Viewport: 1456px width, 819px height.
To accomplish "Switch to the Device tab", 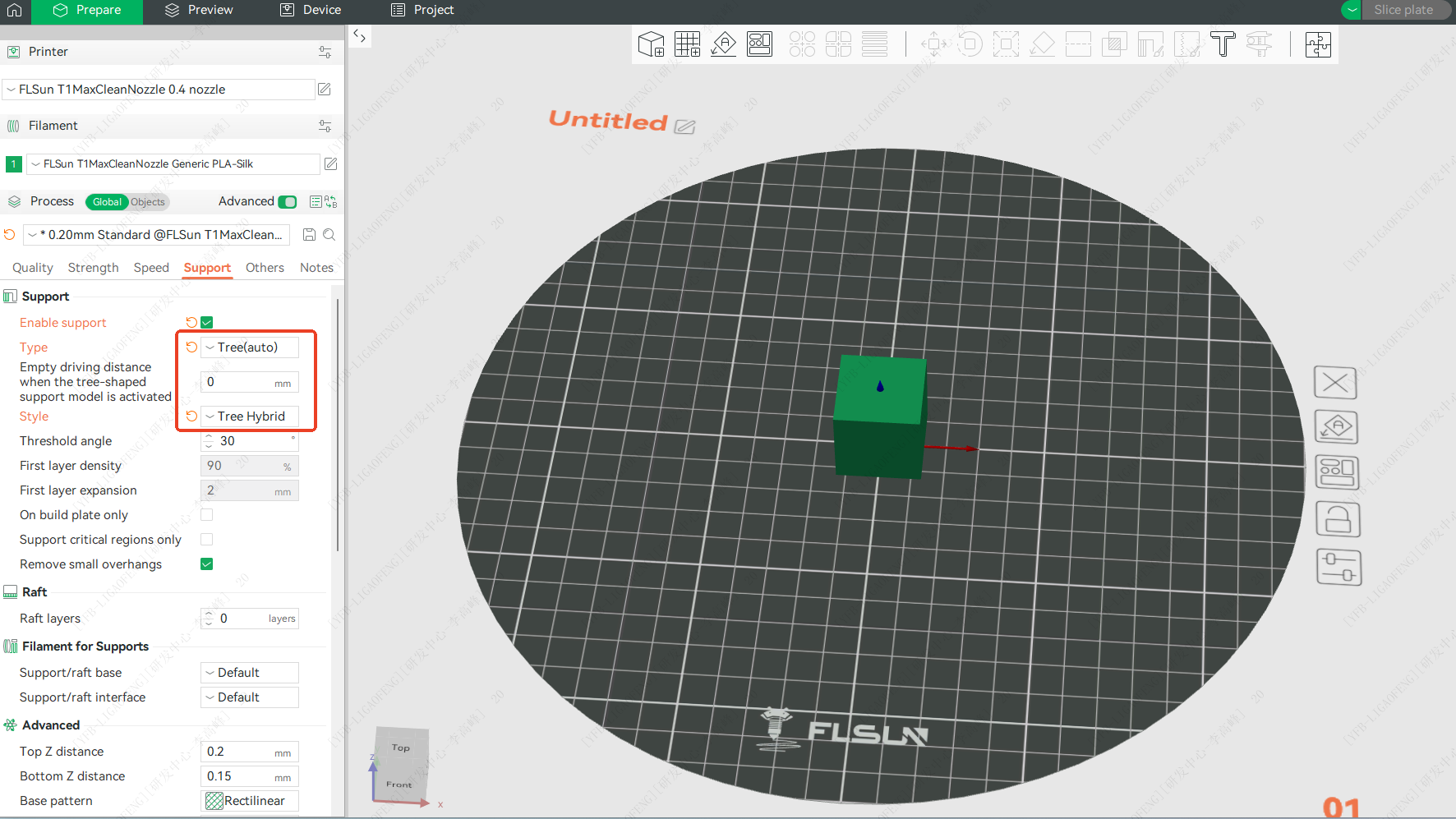I will (311, 11).
